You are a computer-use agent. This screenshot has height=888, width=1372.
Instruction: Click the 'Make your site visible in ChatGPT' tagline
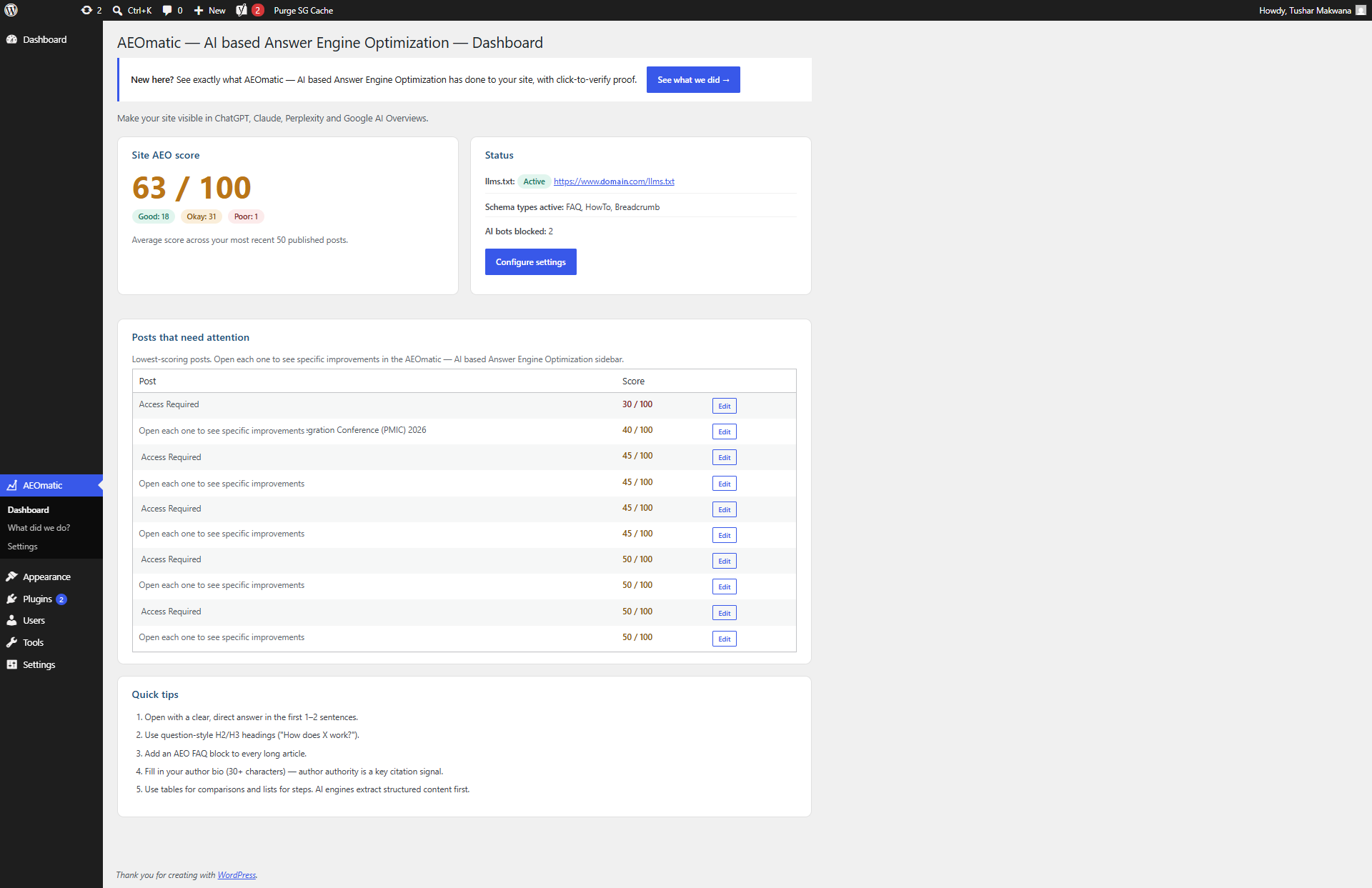(273, 119)
